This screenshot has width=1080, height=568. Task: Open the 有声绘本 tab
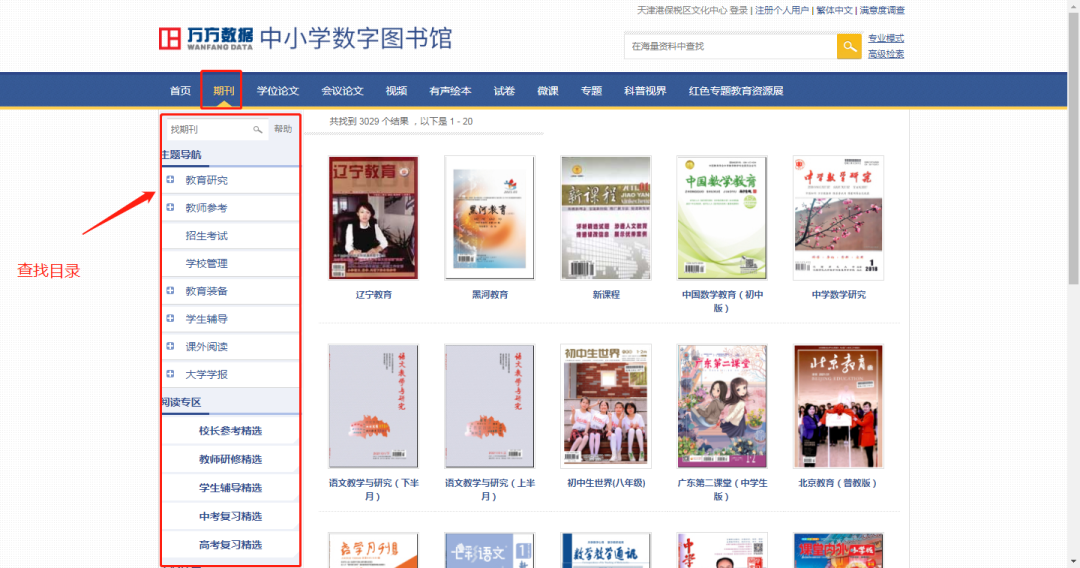pyautogui.click(x=450, y=91)
